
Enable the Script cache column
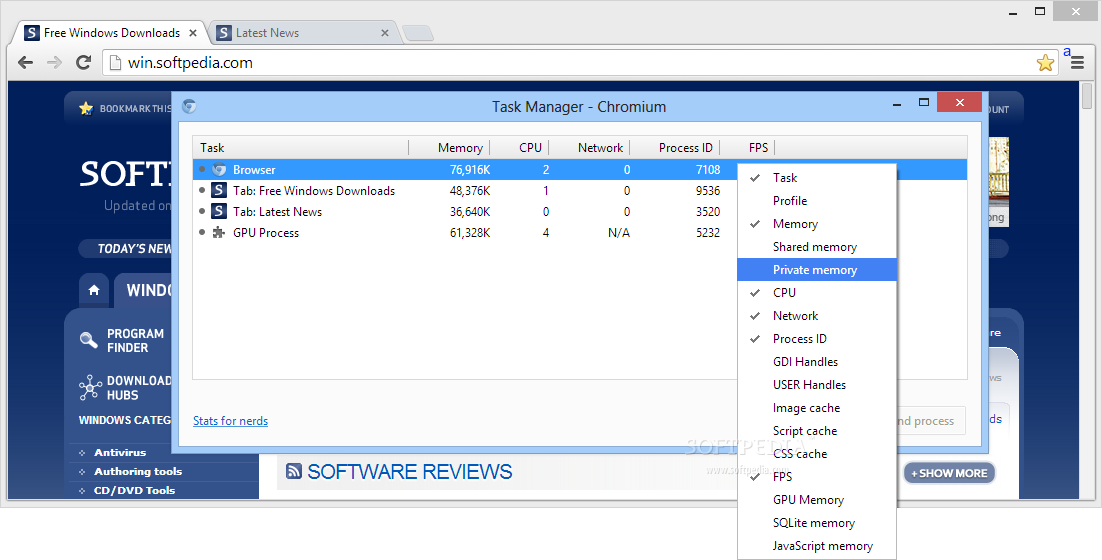[817, 431]
